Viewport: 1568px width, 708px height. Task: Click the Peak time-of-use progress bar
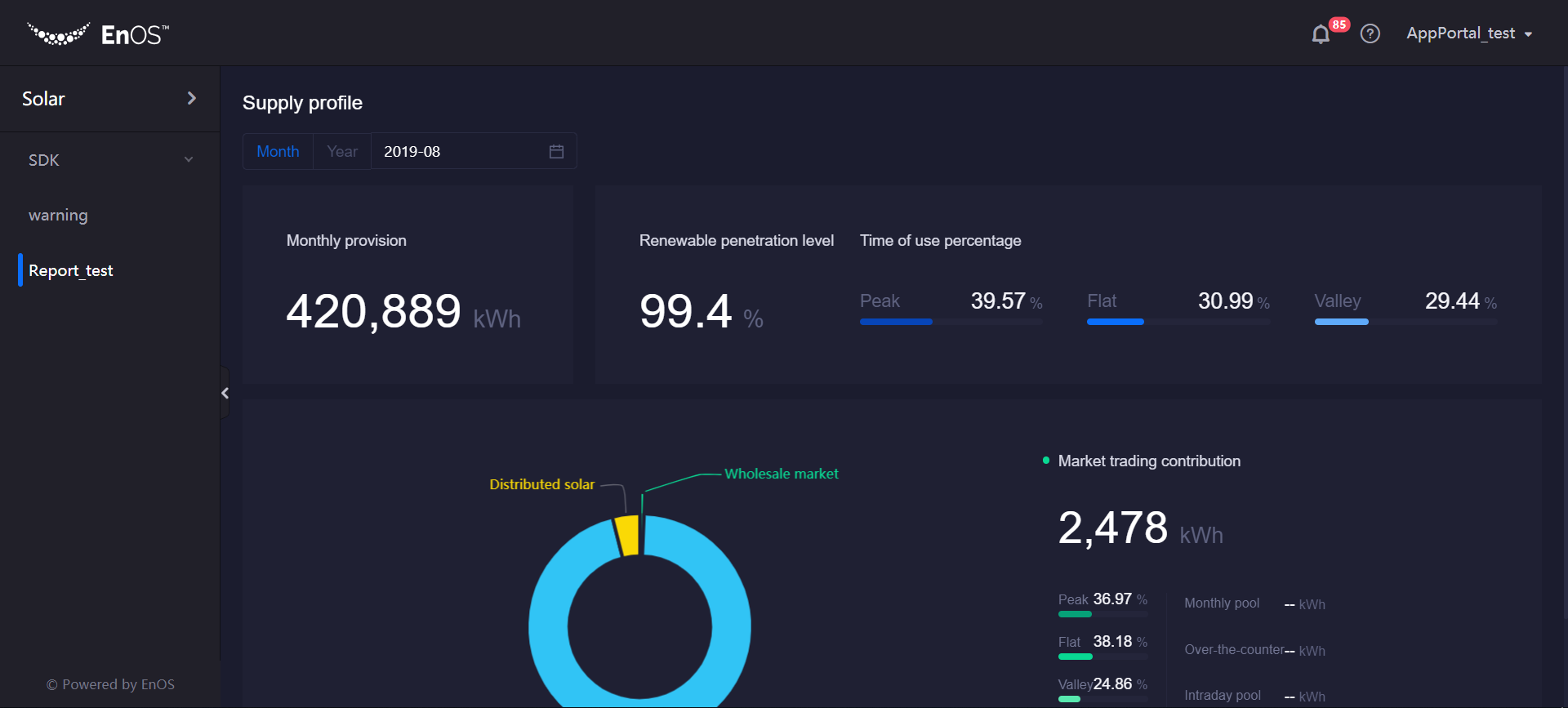(951, 322)
